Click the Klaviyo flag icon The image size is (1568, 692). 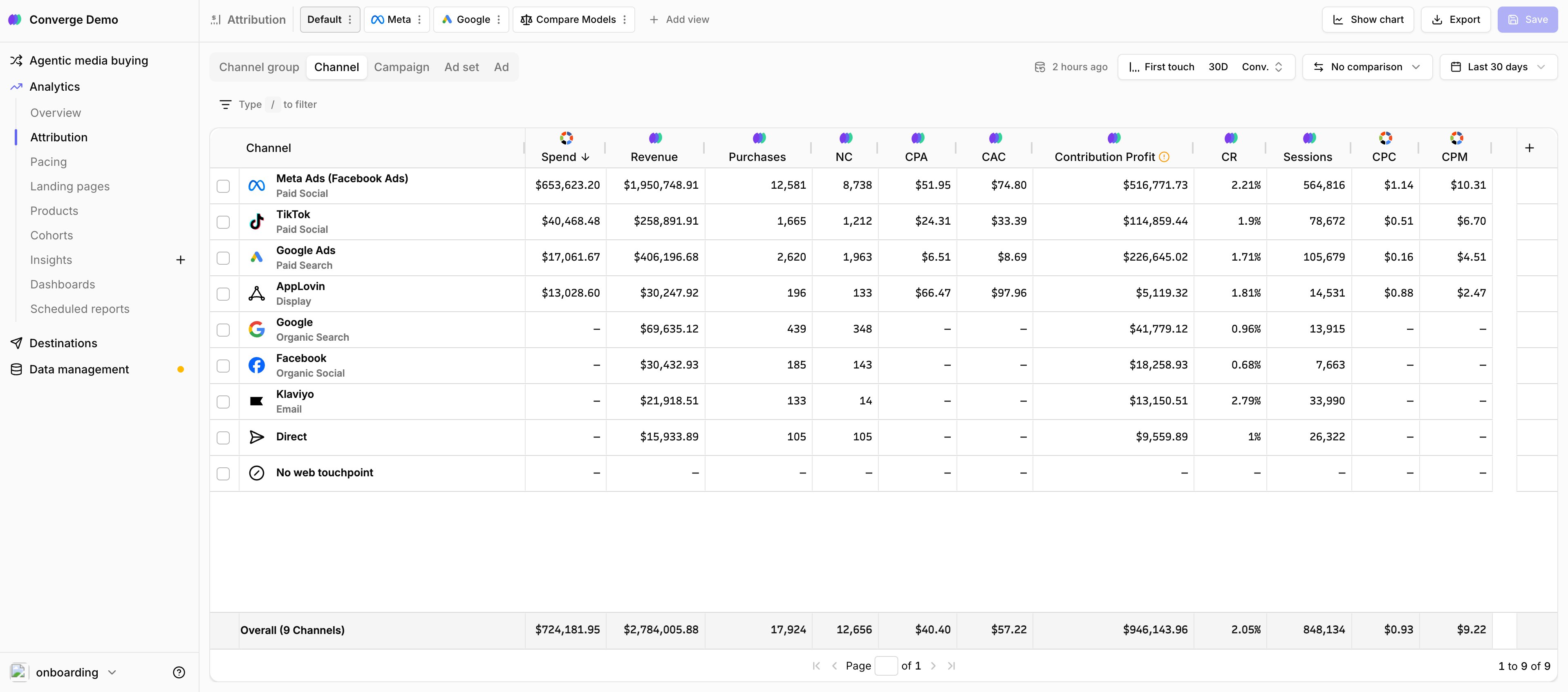257,401
